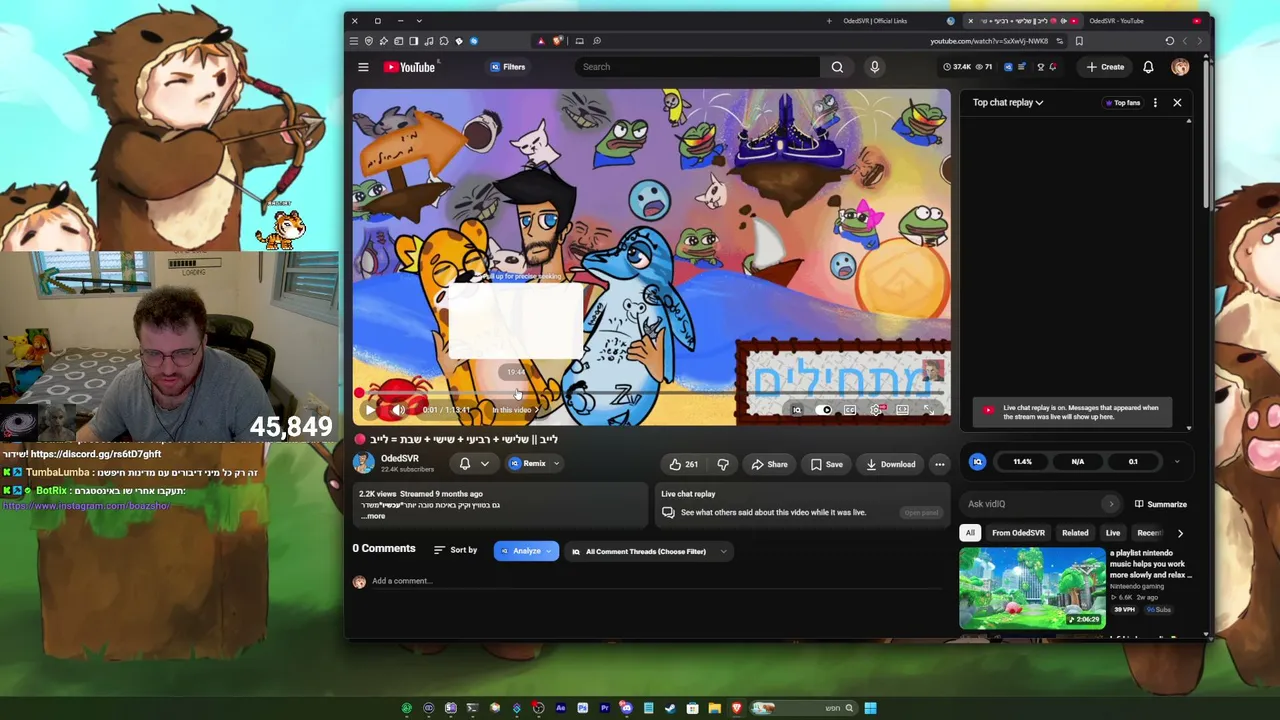Click the Summarize button
The width and height of the screenshot is (1280, 720).
pos(1160,504)
